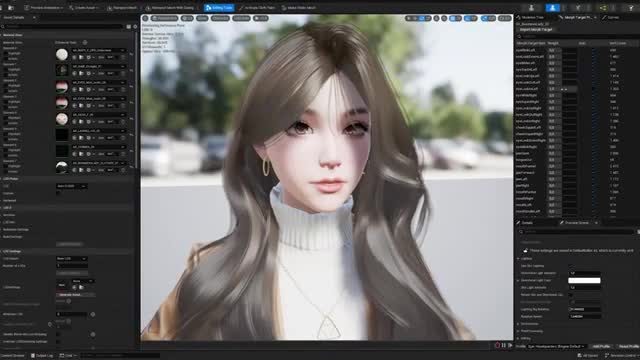Select the Curves tab
640x360 pixels.
click(x=611, y=18)
